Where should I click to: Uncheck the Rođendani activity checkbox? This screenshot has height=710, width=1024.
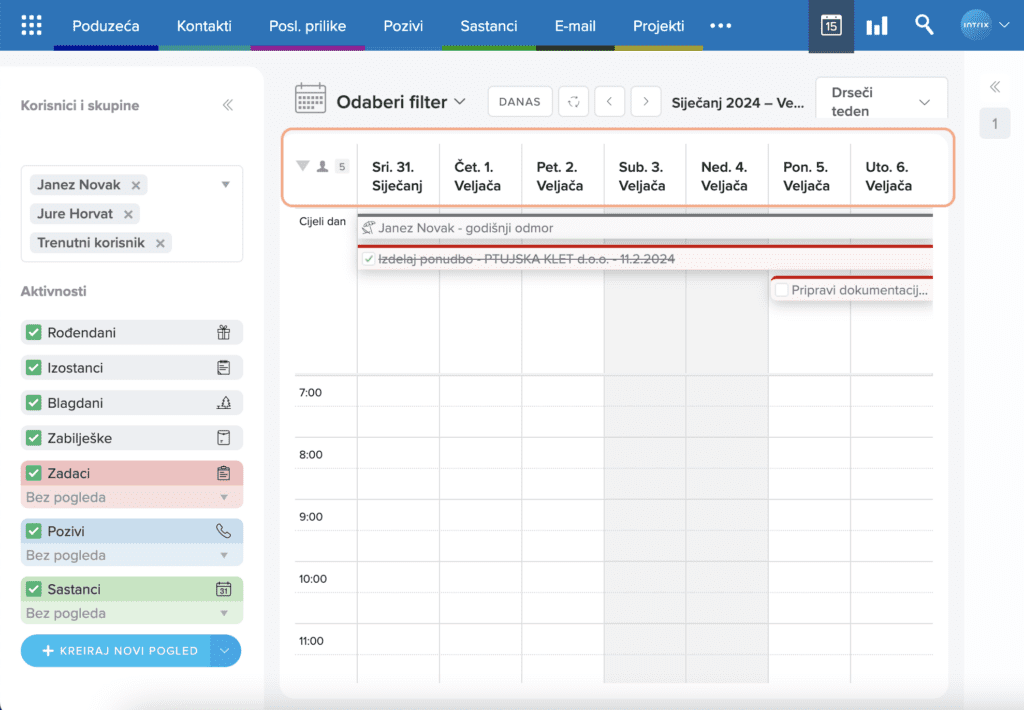[x=33, y=333]
